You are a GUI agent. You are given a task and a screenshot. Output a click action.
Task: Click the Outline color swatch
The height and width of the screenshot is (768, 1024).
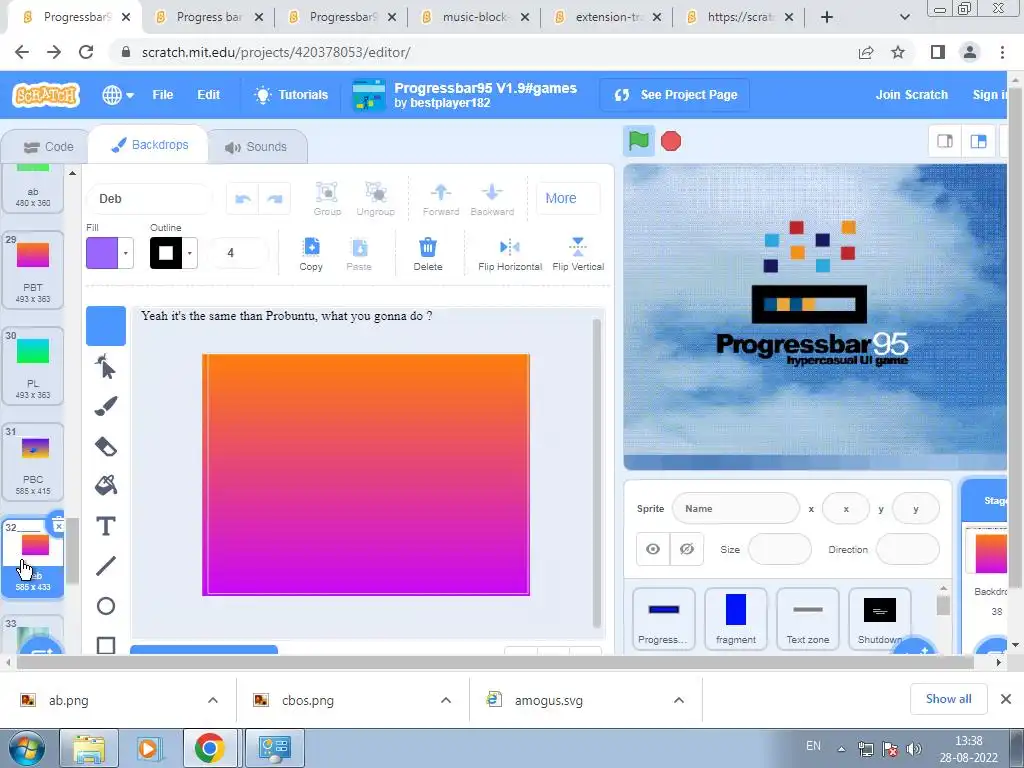coord(166,253)
